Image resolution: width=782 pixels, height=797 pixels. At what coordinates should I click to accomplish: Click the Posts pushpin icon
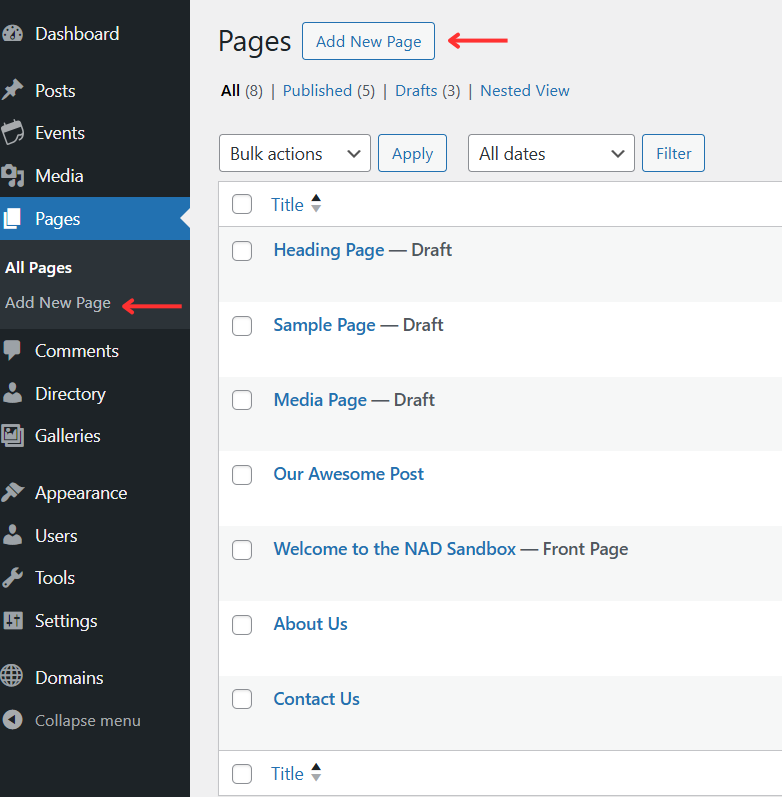(x=12, y=91)
